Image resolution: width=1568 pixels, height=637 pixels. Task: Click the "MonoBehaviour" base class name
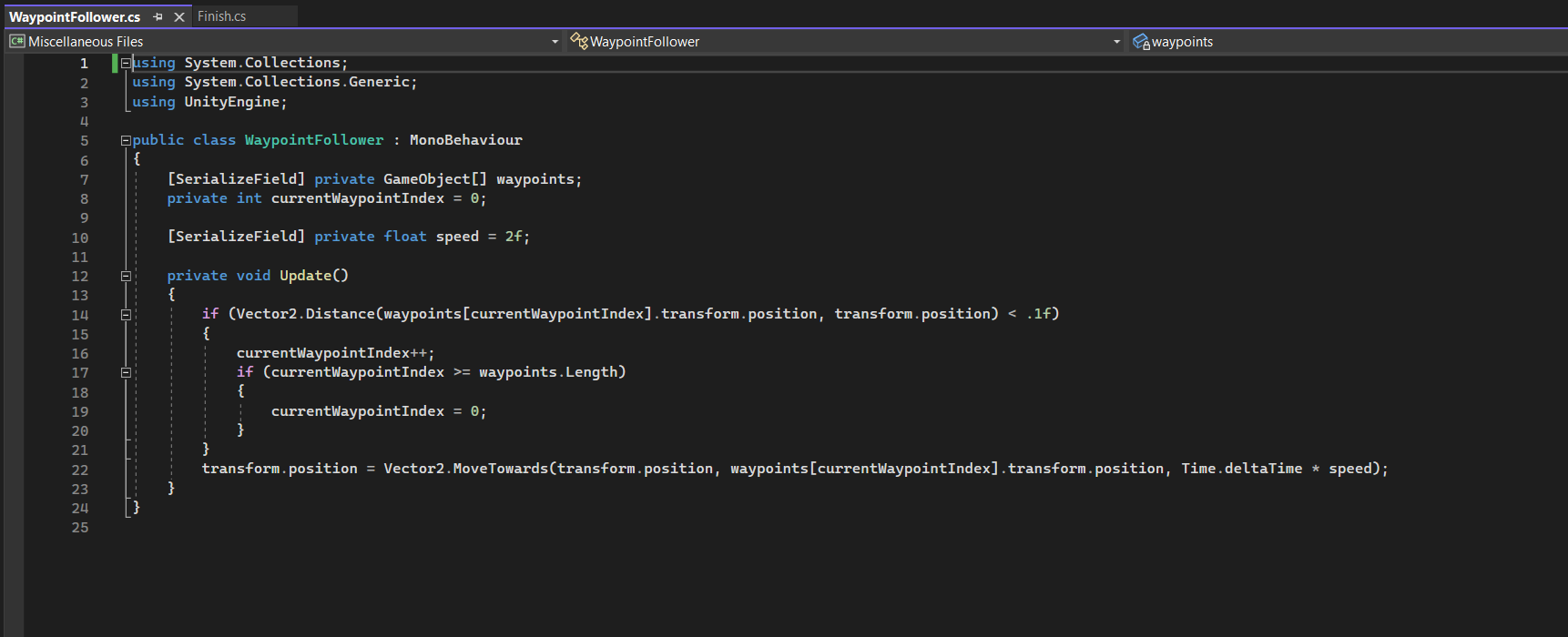[466, 140]
